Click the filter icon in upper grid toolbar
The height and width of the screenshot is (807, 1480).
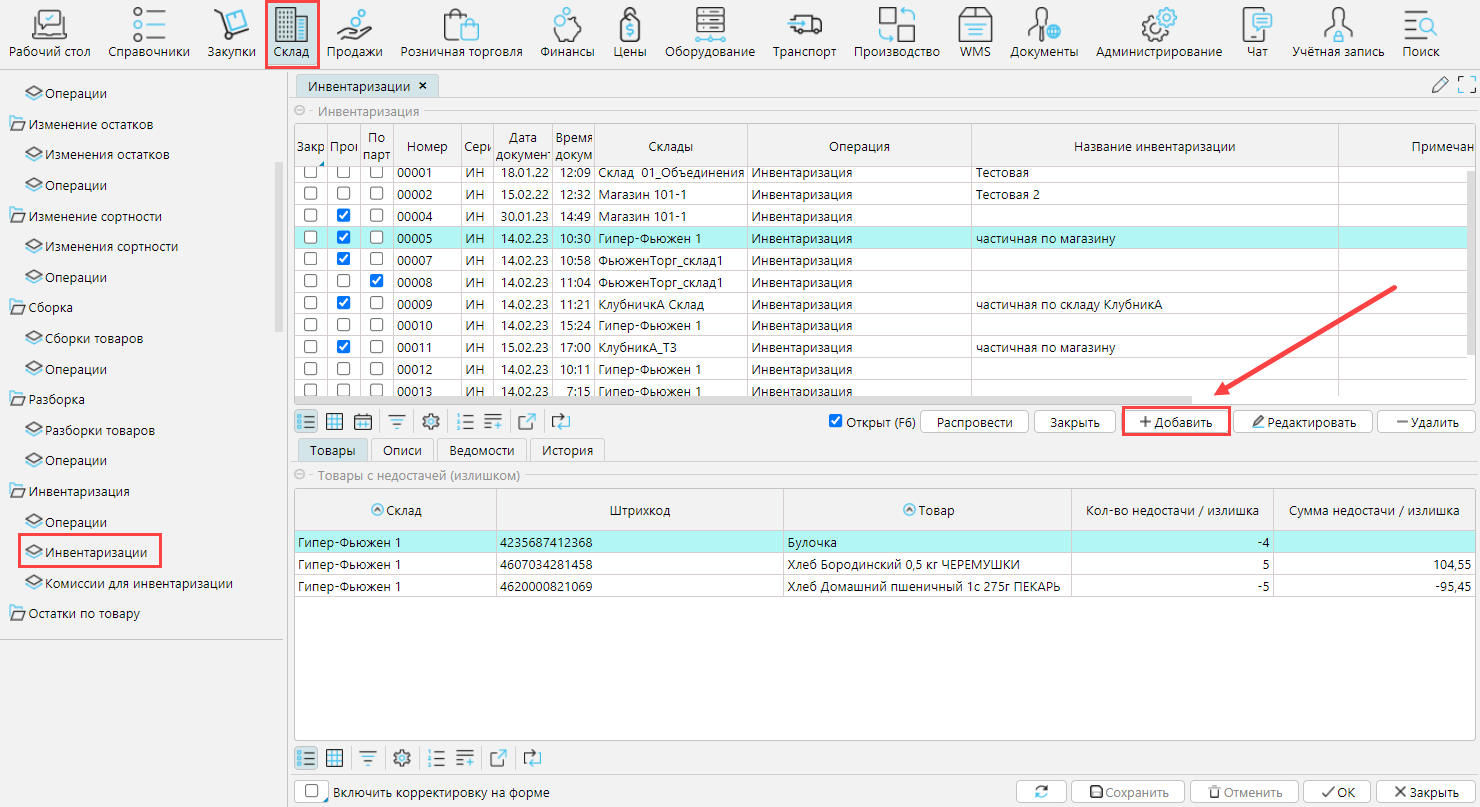tap(397, 422)
